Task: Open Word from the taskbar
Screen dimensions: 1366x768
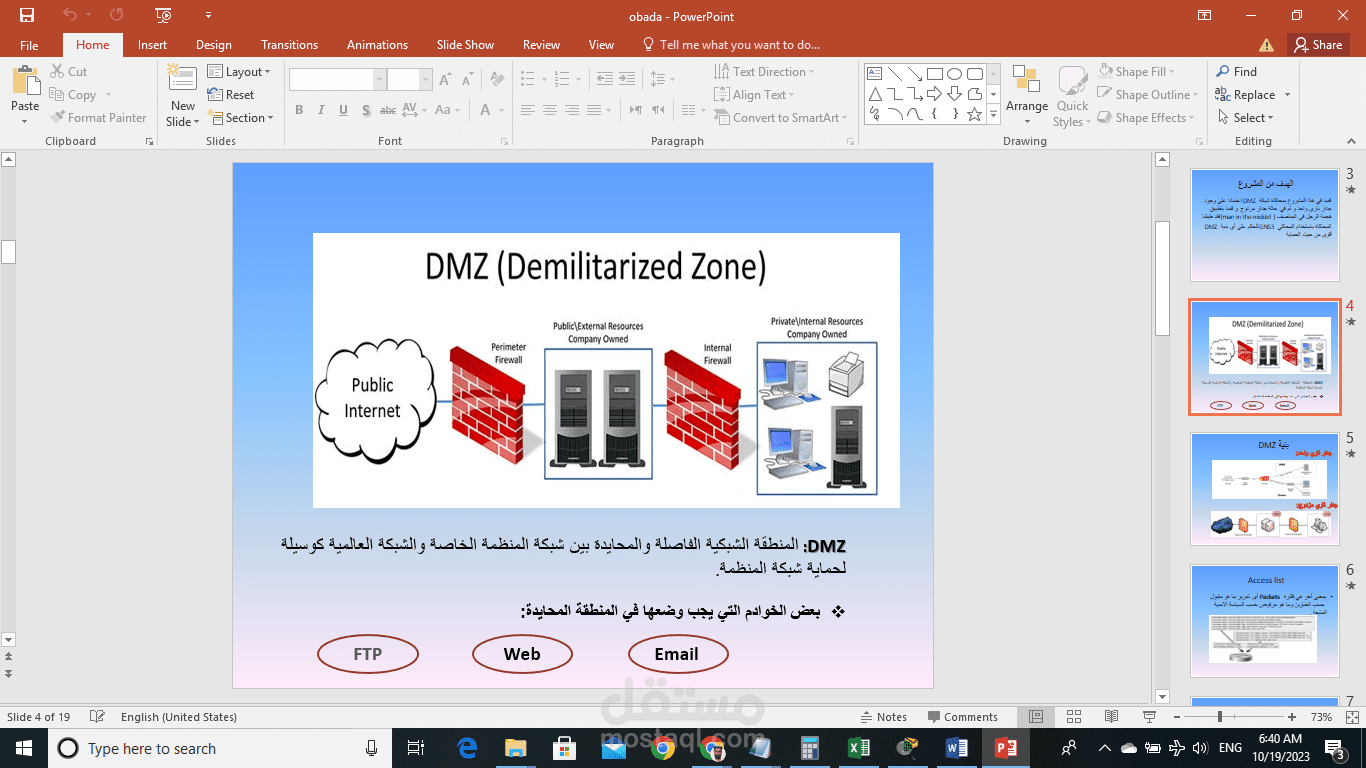Action: coord(956,748)
